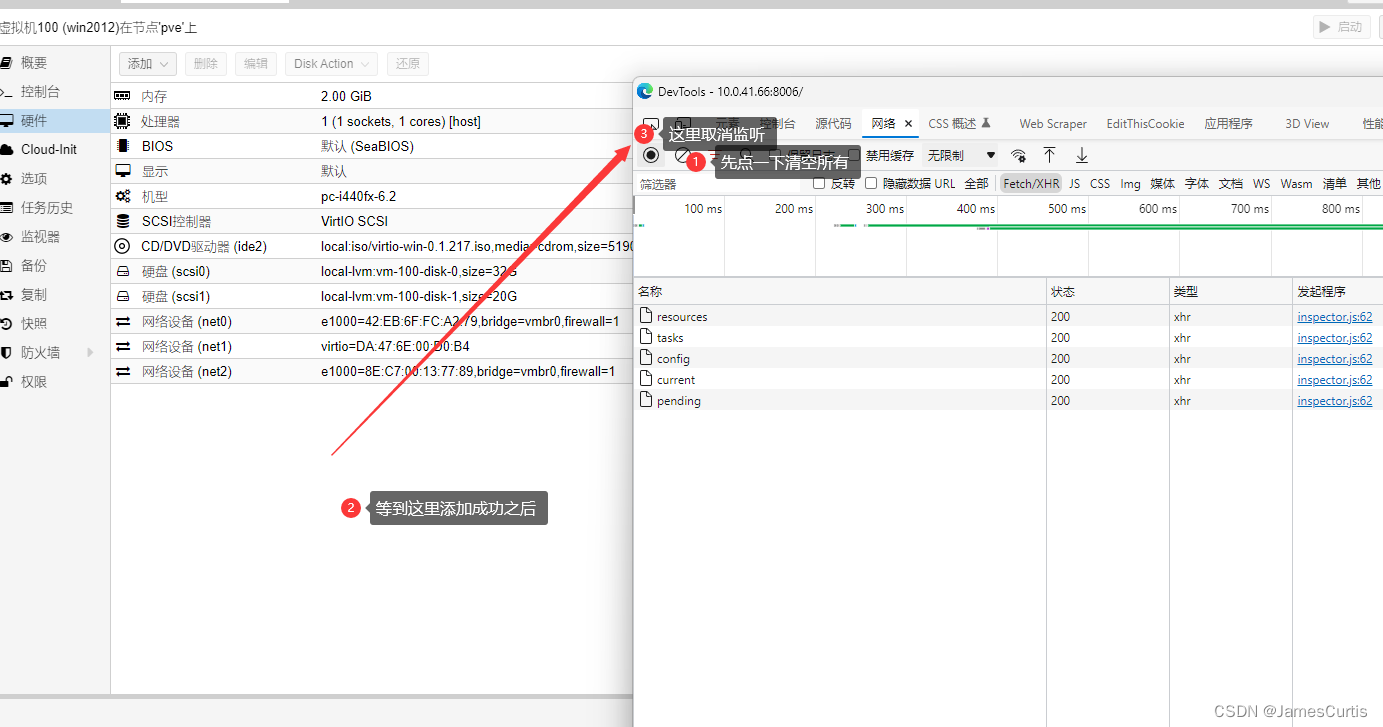Open inspector.js:62 link in resources row
Viewport: 1383px width, 727px height.
1334,317
